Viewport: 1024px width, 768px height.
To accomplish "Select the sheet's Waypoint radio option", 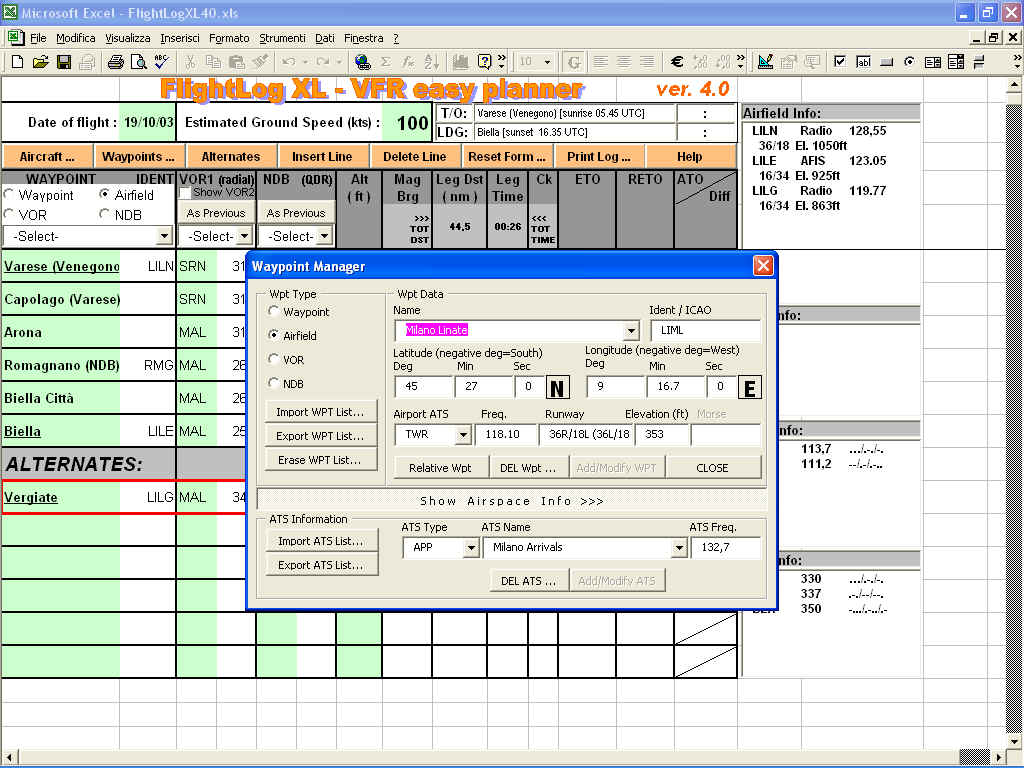I will [x=39, y=195].
